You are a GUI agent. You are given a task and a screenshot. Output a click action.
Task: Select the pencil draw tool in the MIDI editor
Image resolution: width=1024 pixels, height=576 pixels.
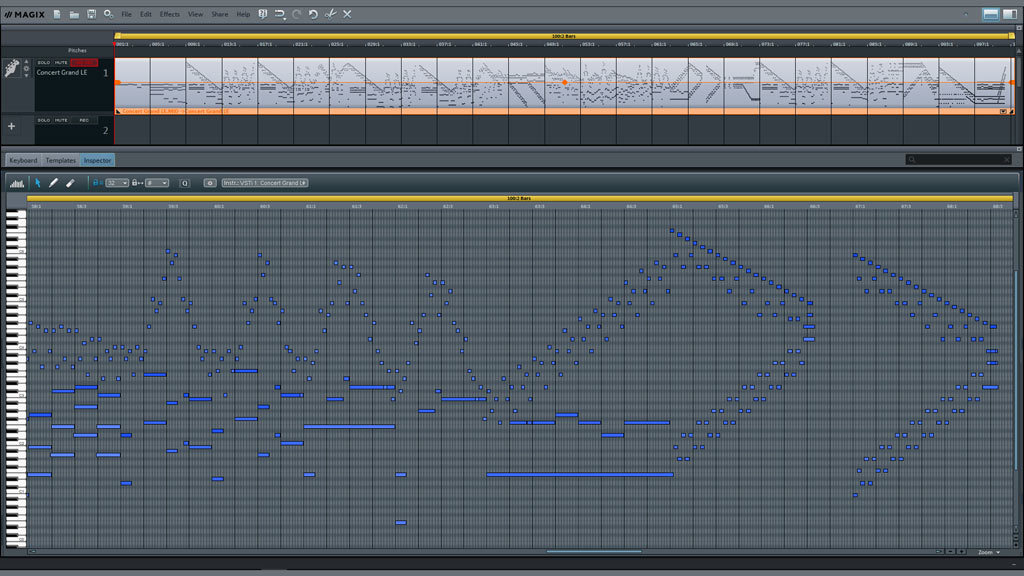tap(54, 183)
